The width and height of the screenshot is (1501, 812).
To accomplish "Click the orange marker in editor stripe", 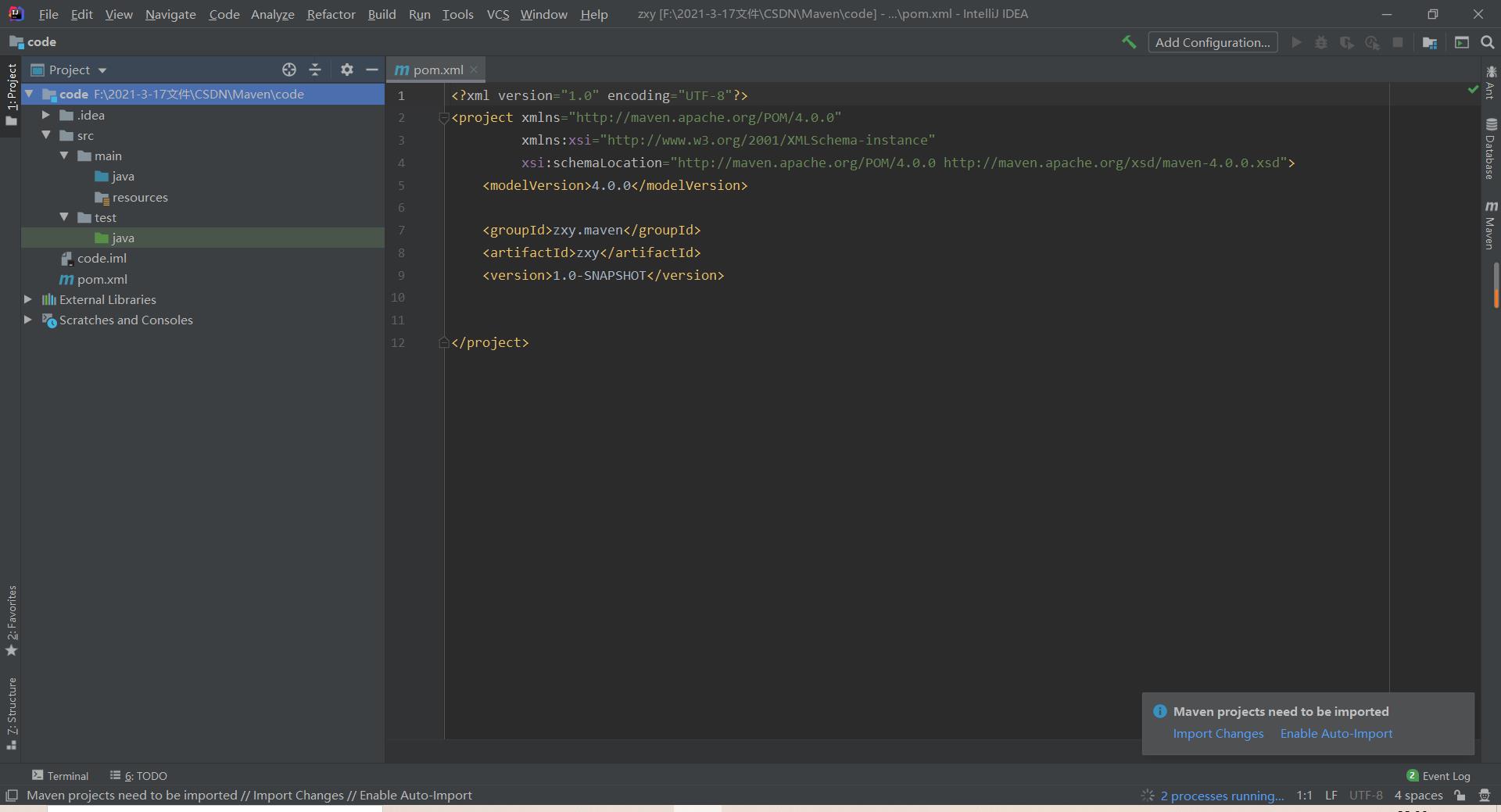I will (x=1496, y=298).
